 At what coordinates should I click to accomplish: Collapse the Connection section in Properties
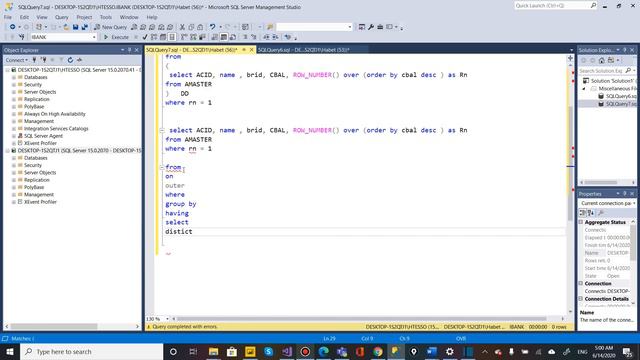(x=581, y=283)
